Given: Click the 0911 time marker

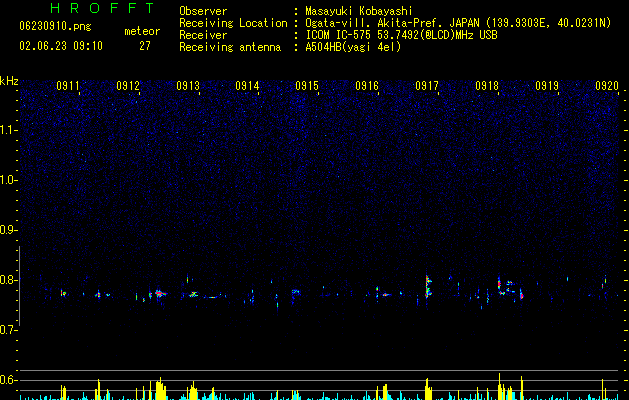Looking at the screenshot, I should [x=68, y=86].
